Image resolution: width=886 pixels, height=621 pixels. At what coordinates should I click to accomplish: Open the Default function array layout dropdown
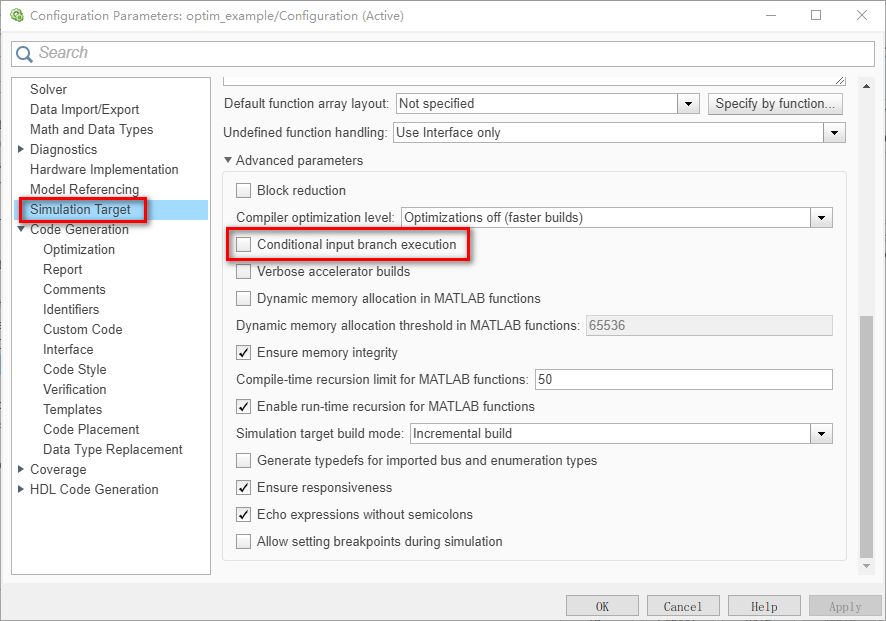click(x=687, y=103)
